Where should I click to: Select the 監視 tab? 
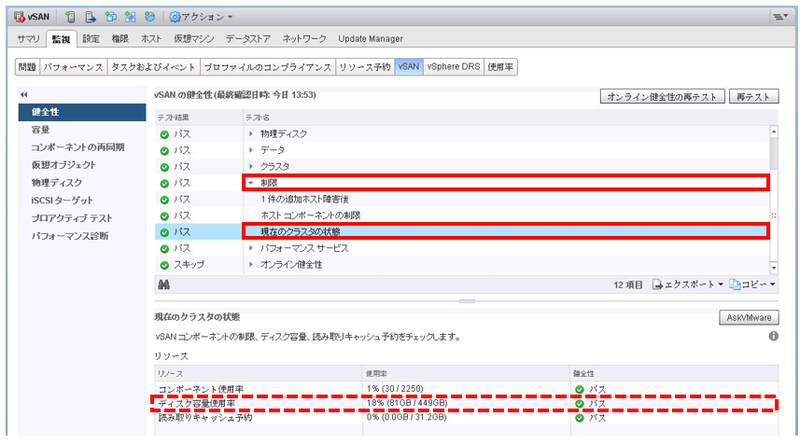click(61, 39)
